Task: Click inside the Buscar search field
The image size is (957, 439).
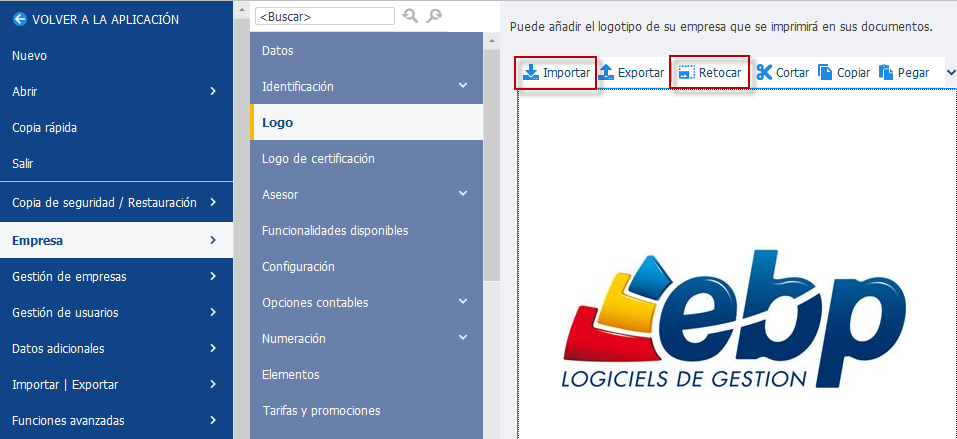Action: point(325,16)
